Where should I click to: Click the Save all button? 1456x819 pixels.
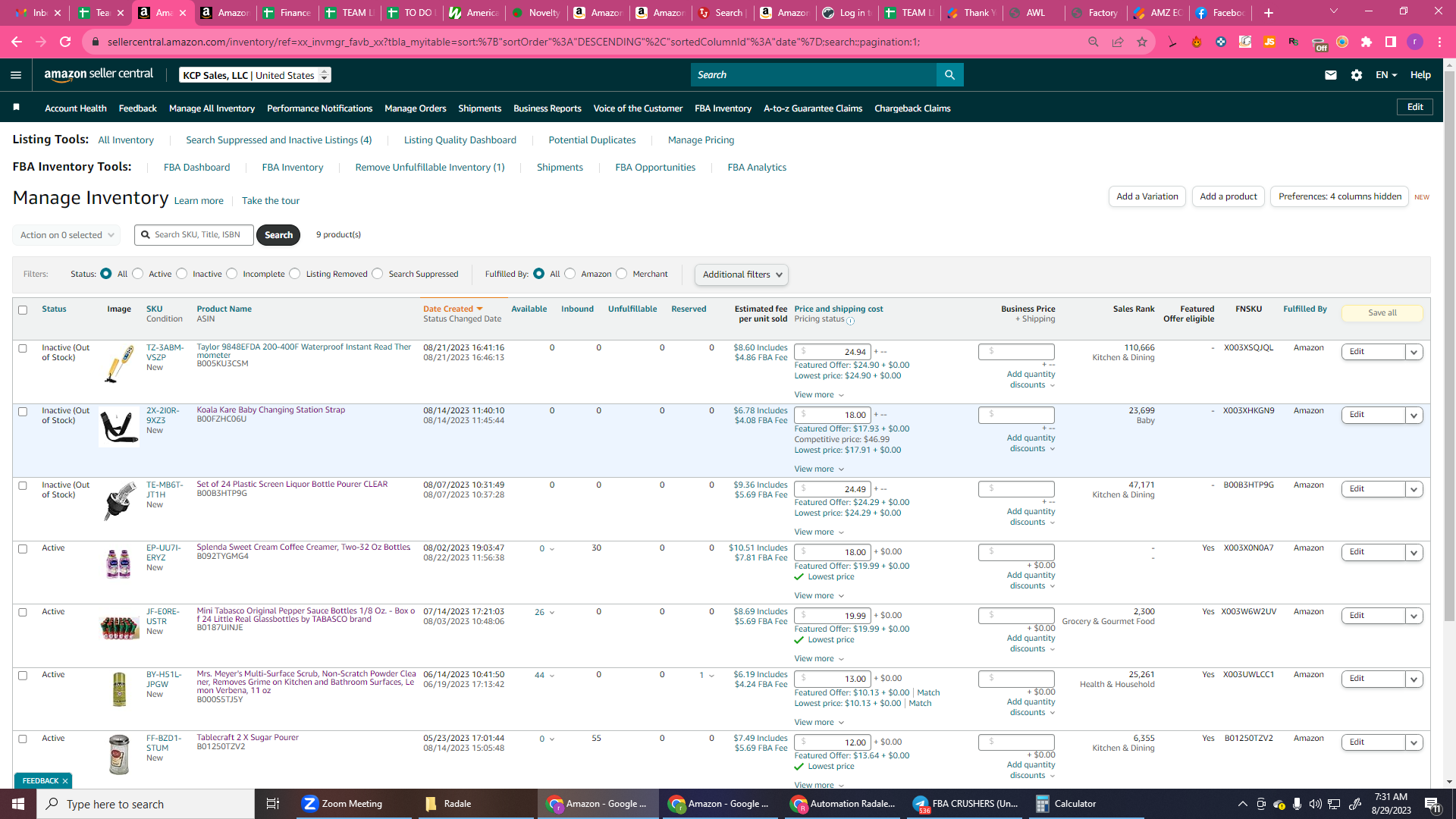click(x=1382, y=313)
